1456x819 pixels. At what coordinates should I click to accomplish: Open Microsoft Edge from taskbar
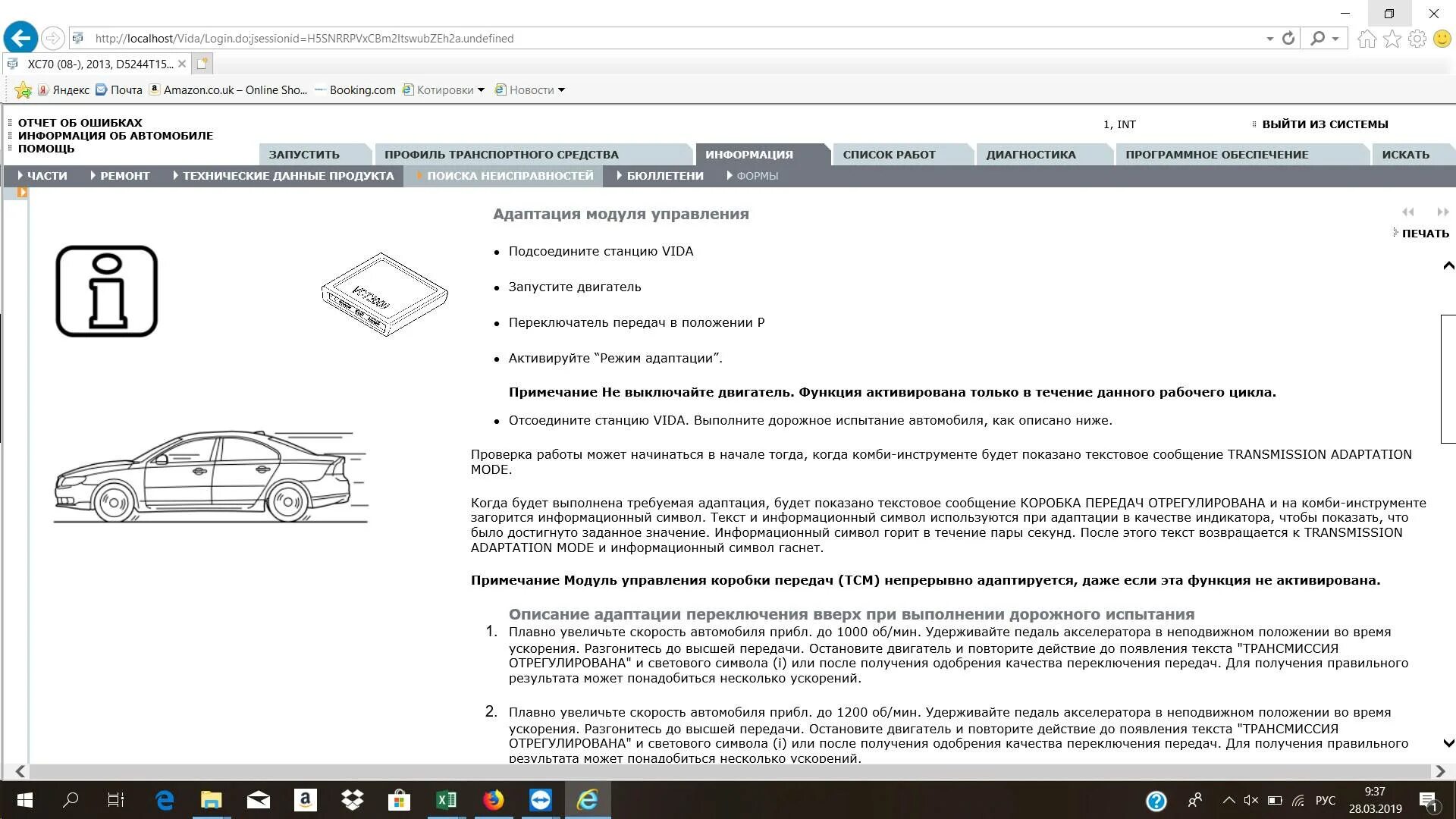pos(165,800)
